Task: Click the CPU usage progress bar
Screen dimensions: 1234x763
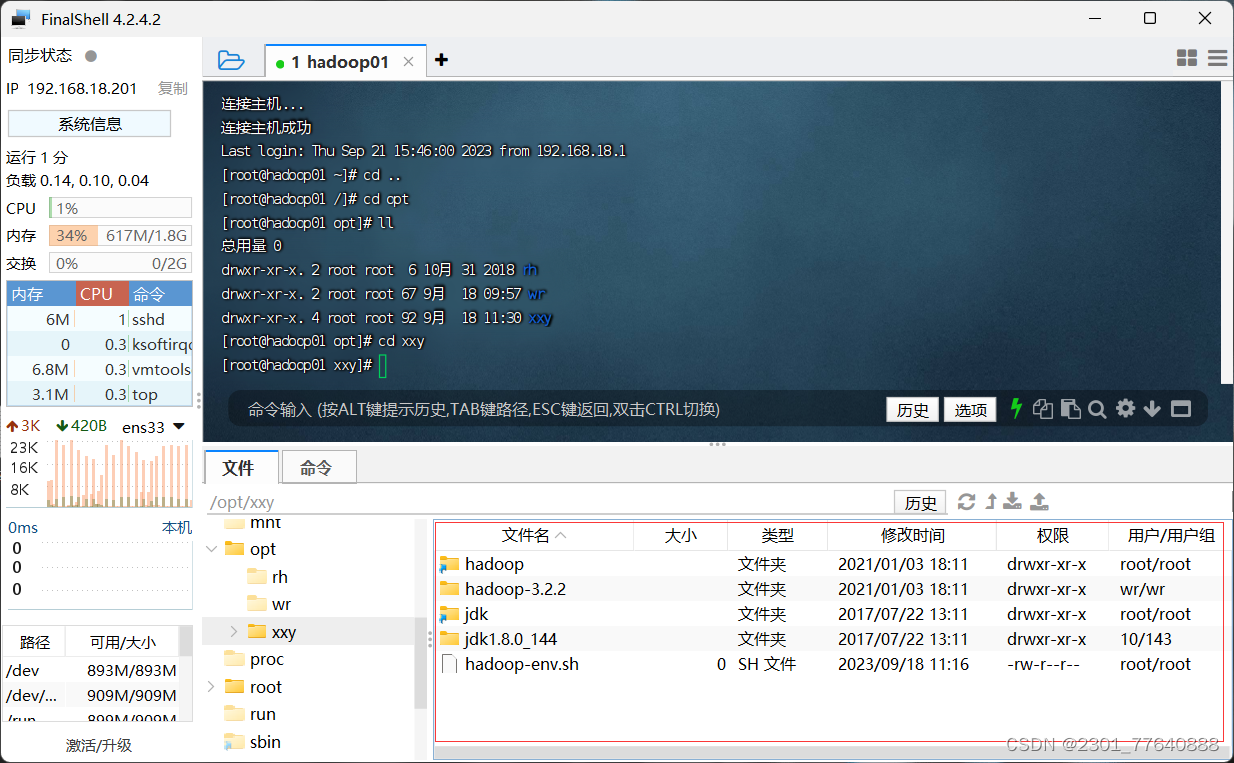Action: pyautogui.click(x=120, y=208)
